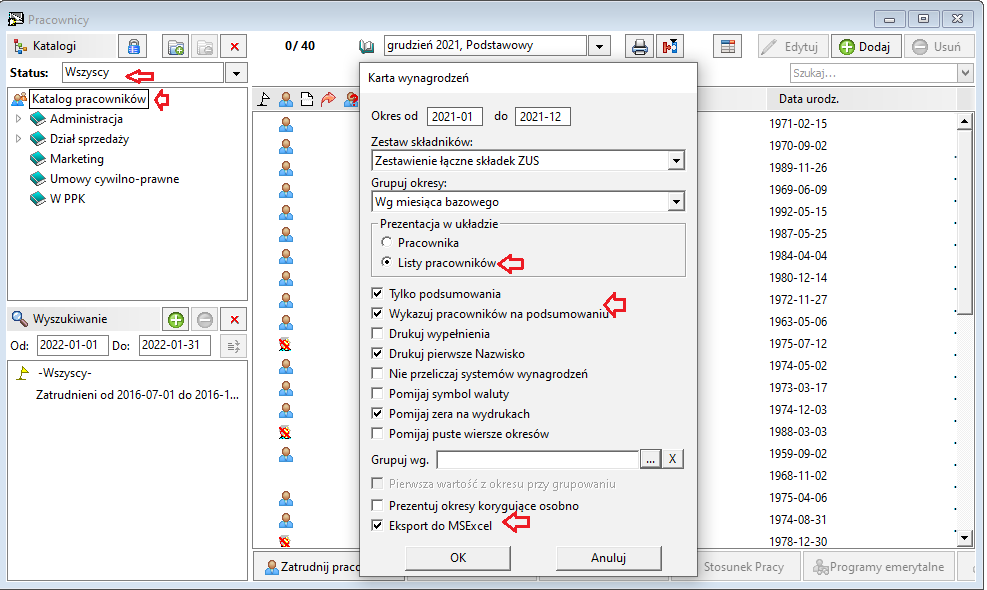Click employee icon in row 1959-09-02

coord(286,454)
